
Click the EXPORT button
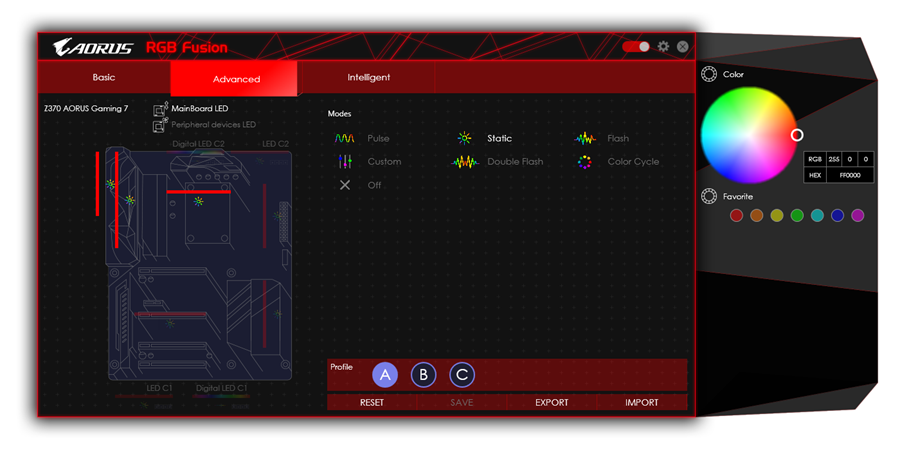pos(551,402)
